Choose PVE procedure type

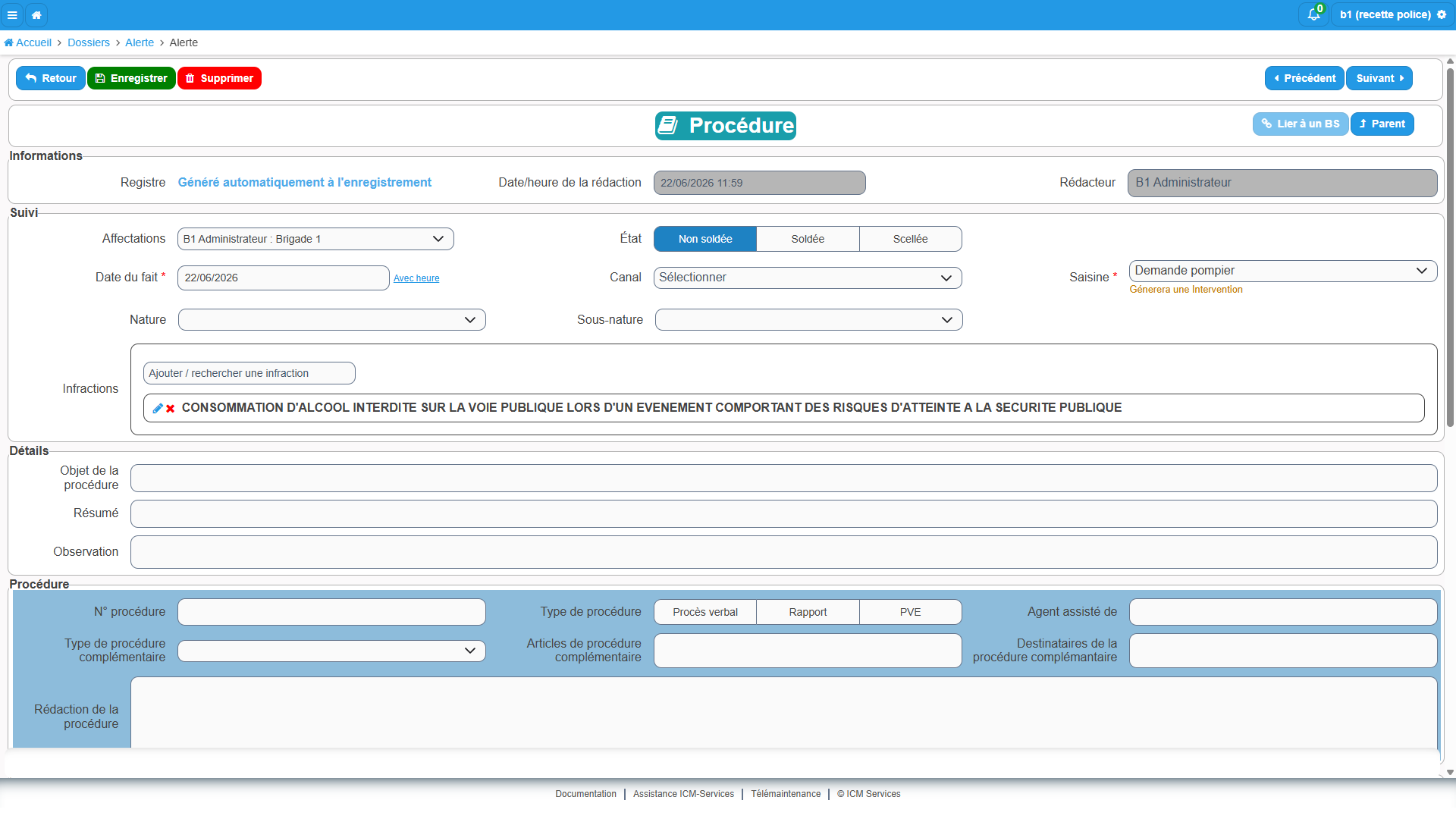click(x=911, y=612)
